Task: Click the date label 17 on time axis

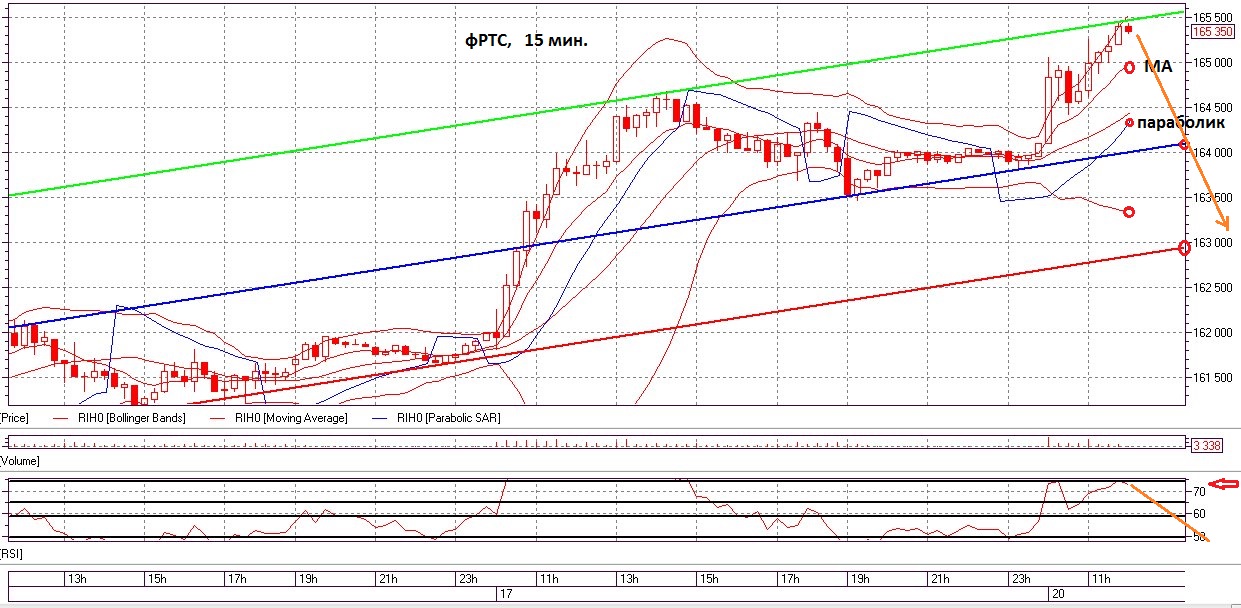Action: tap(505, 594)
